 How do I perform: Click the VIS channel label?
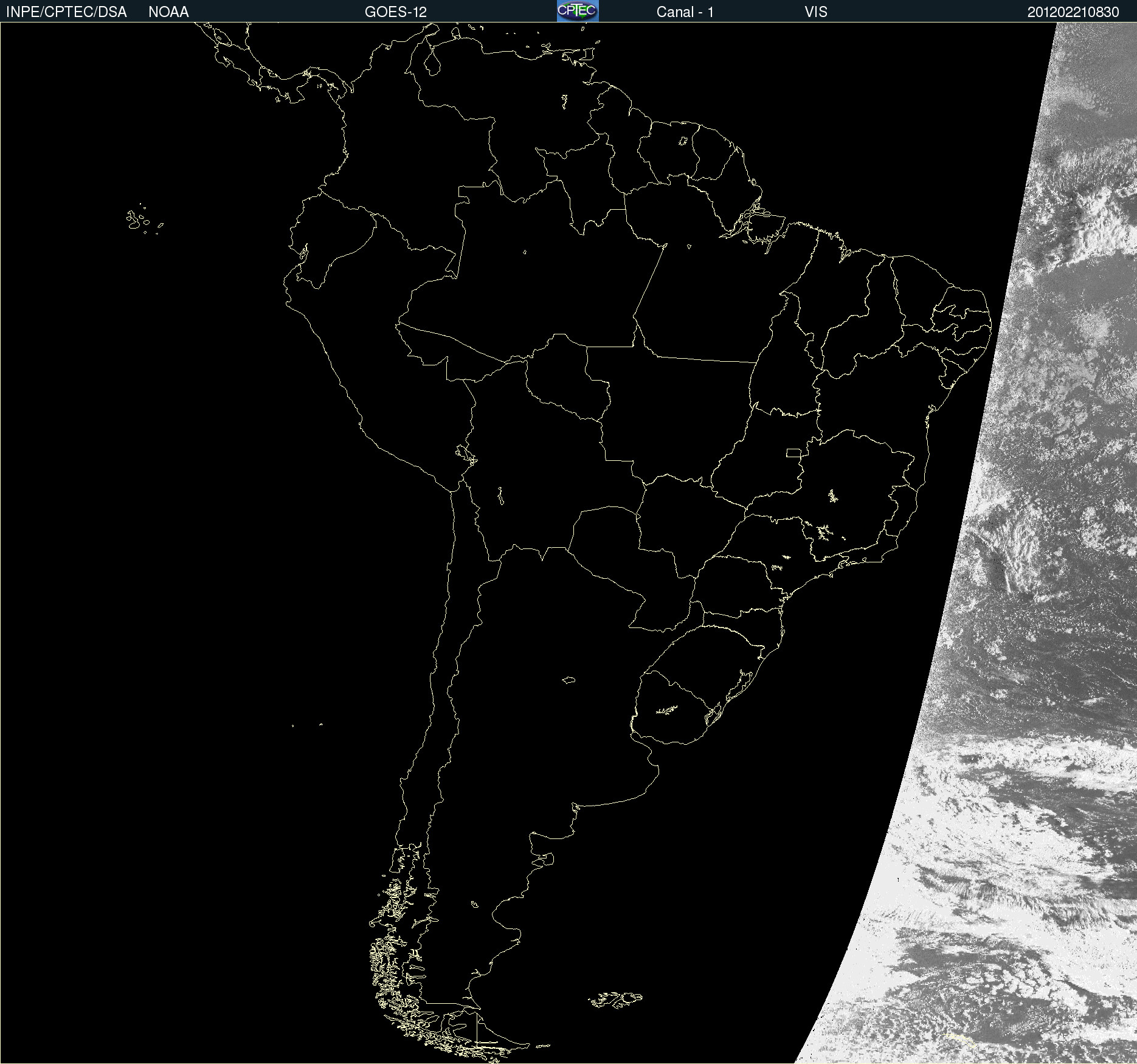coord(815,12)
